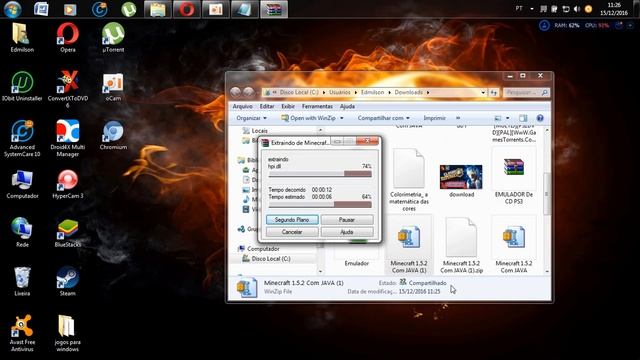Click the refresh button beside address bar
This screenshot has width=640, height=360.
[493, 93]
